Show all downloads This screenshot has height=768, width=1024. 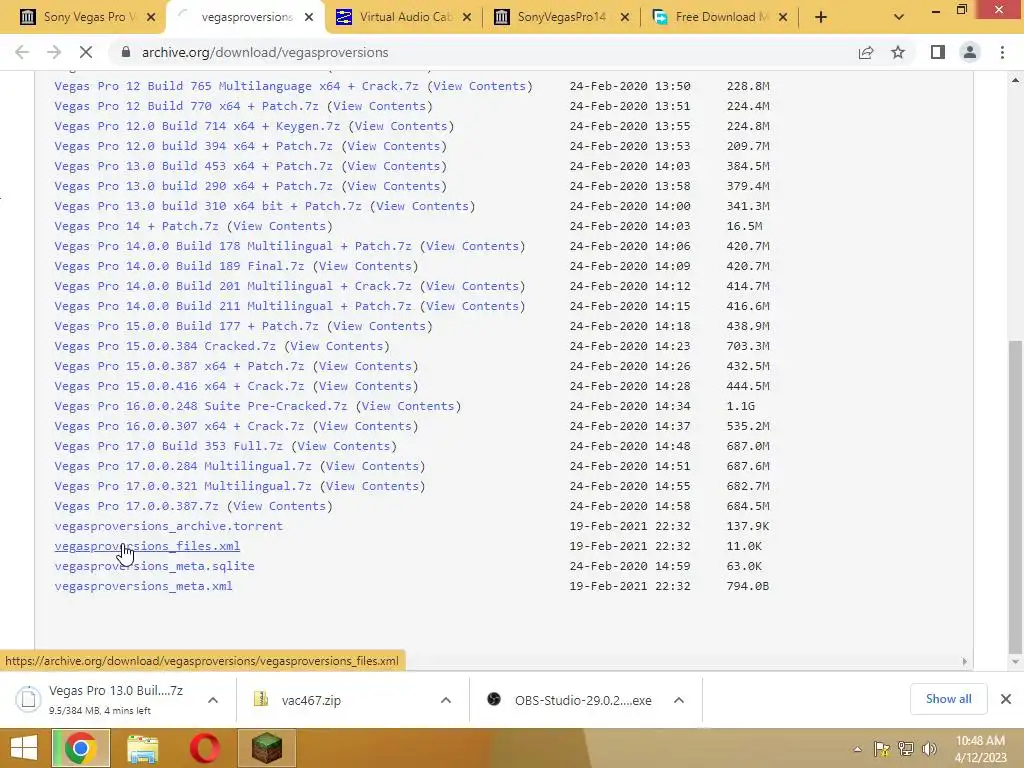948,699
